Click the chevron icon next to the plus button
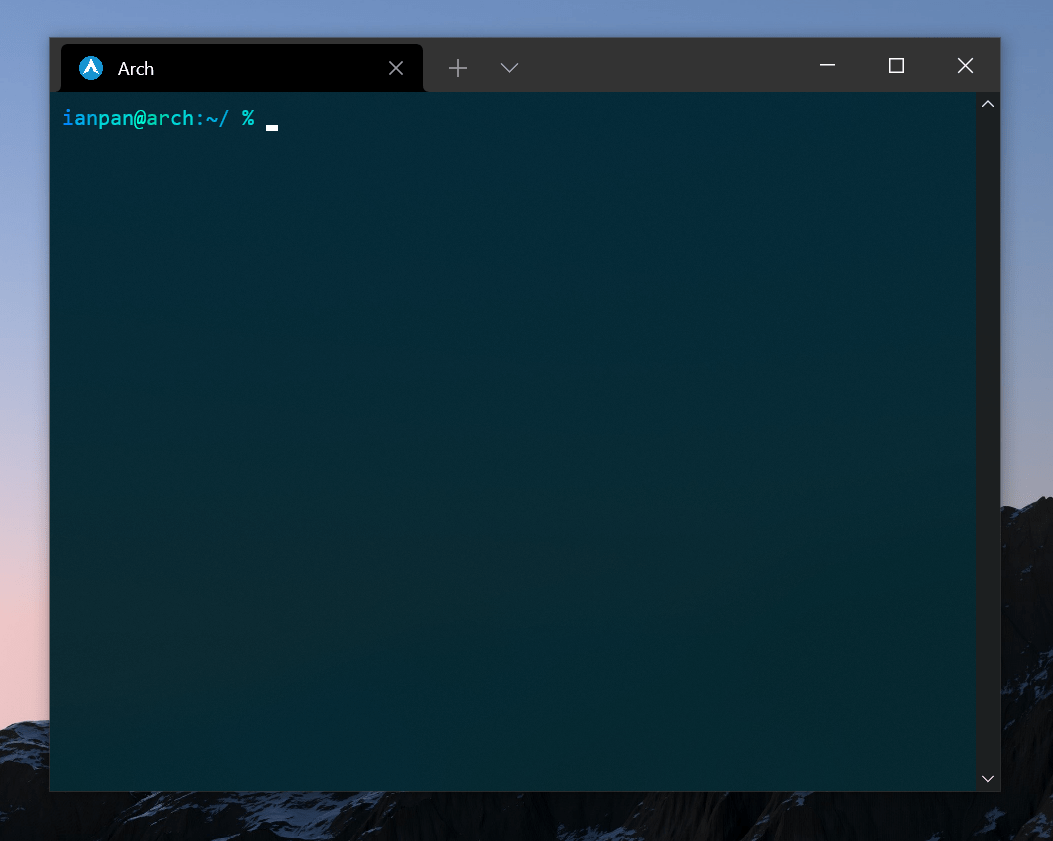 coord(509,68)
